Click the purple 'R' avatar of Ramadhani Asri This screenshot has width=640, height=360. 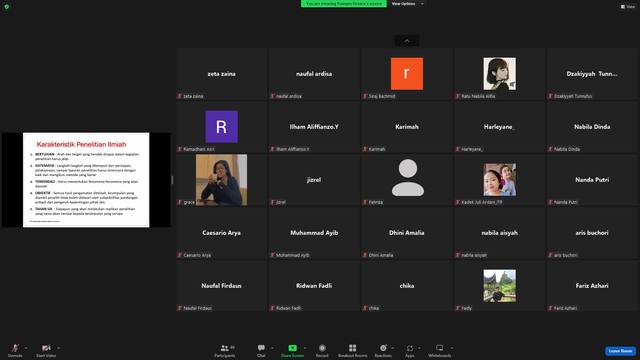[222, 127]
